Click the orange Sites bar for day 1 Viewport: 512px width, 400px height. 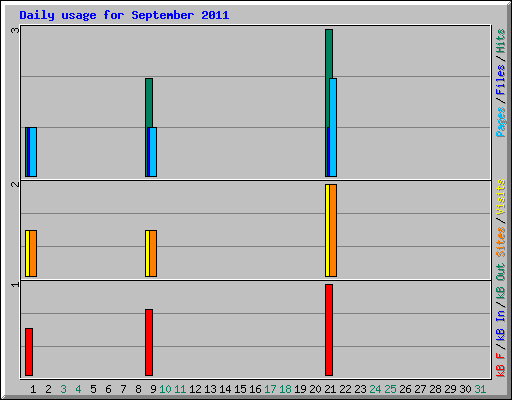pyautogui.click(x=33, y=253)
